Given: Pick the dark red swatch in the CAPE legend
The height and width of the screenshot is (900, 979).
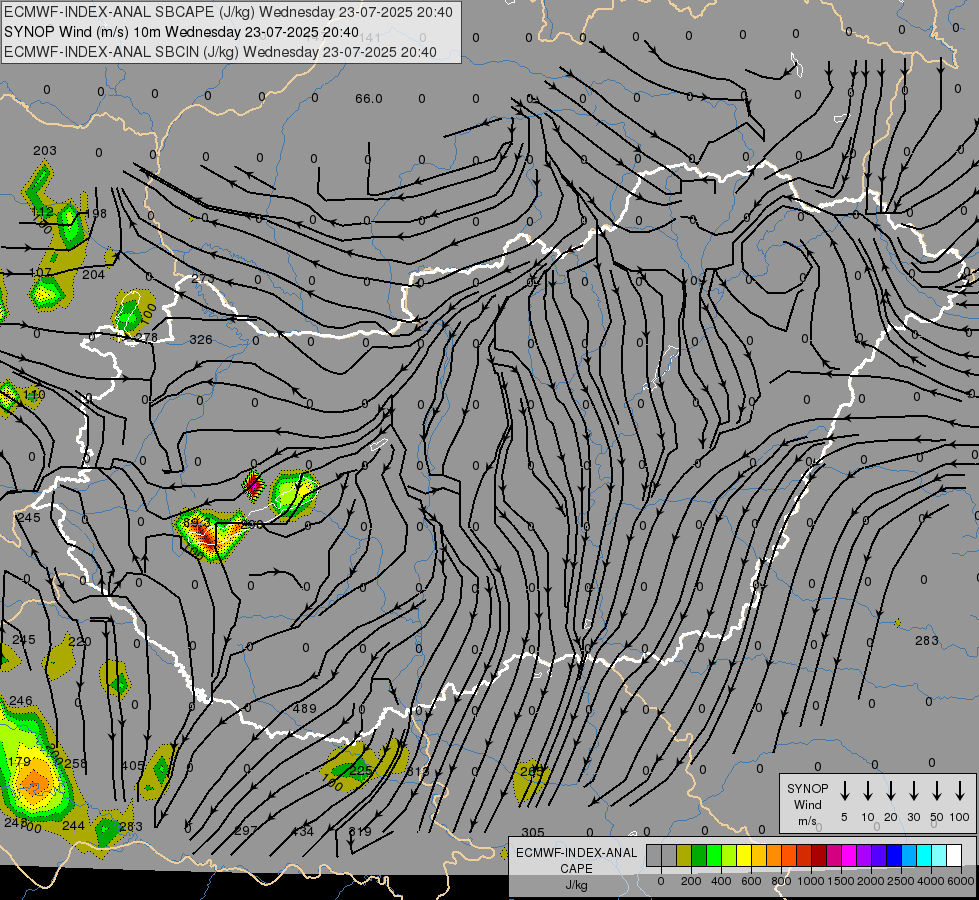Looking at the screenshot, I should click(819, 855).
